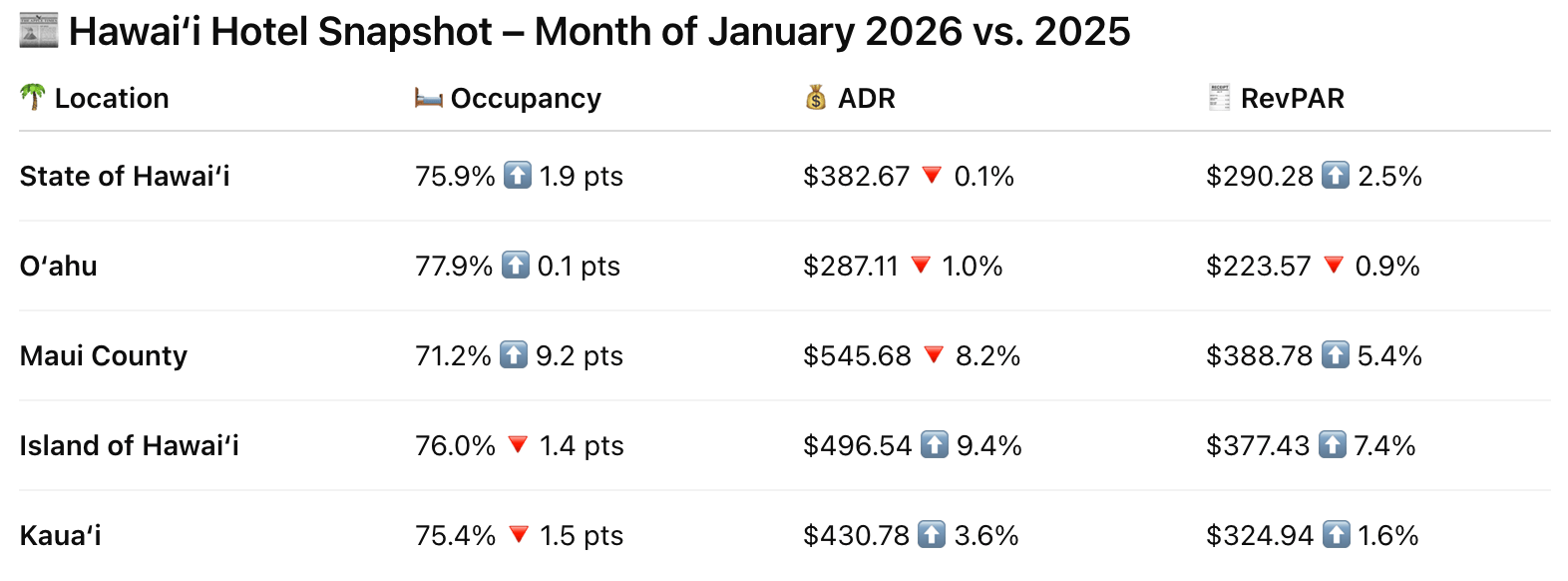
Task: Click the Location column header
Action: coord(112,99)
